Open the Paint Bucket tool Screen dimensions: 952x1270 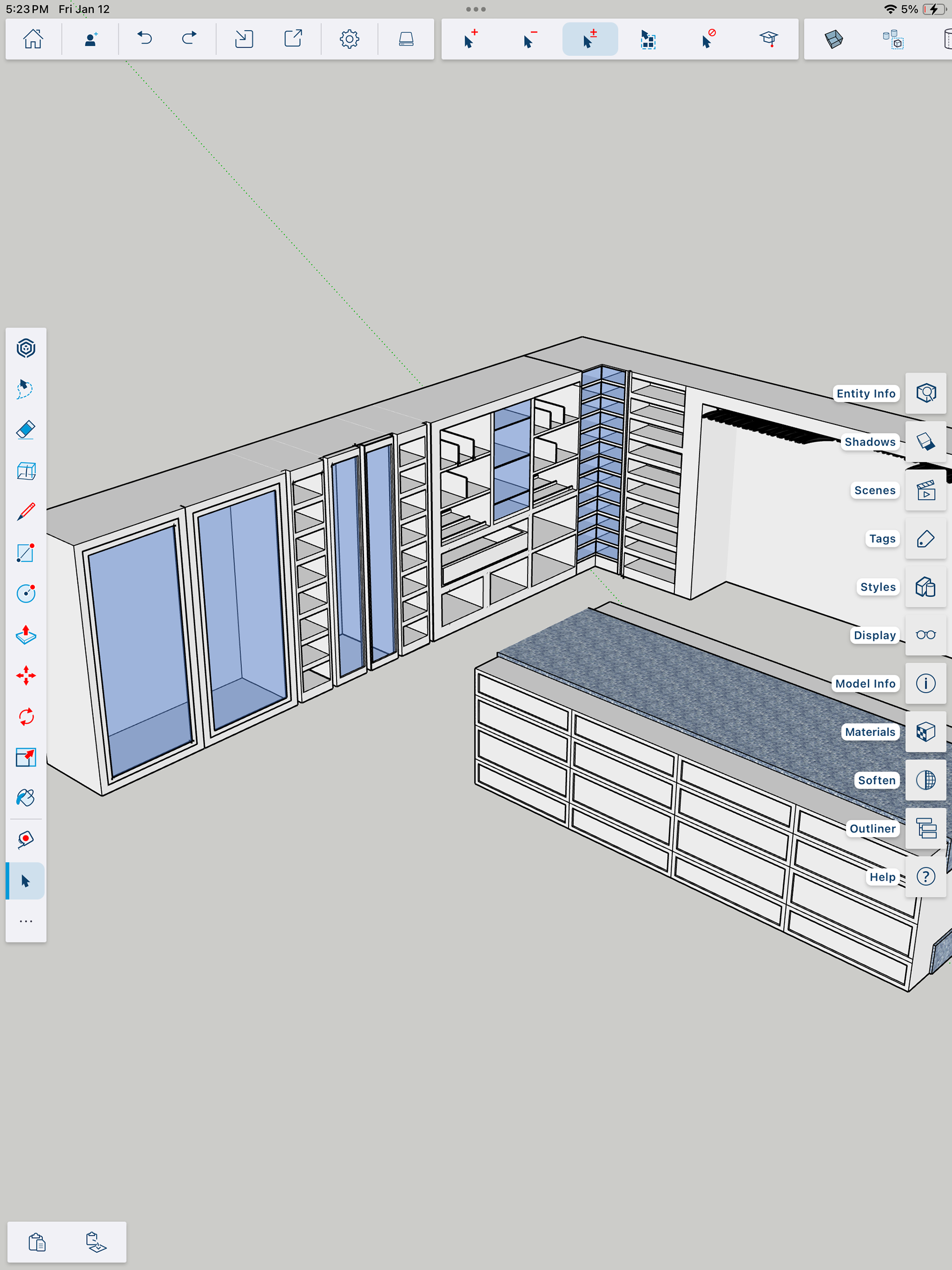coord(26,798)
